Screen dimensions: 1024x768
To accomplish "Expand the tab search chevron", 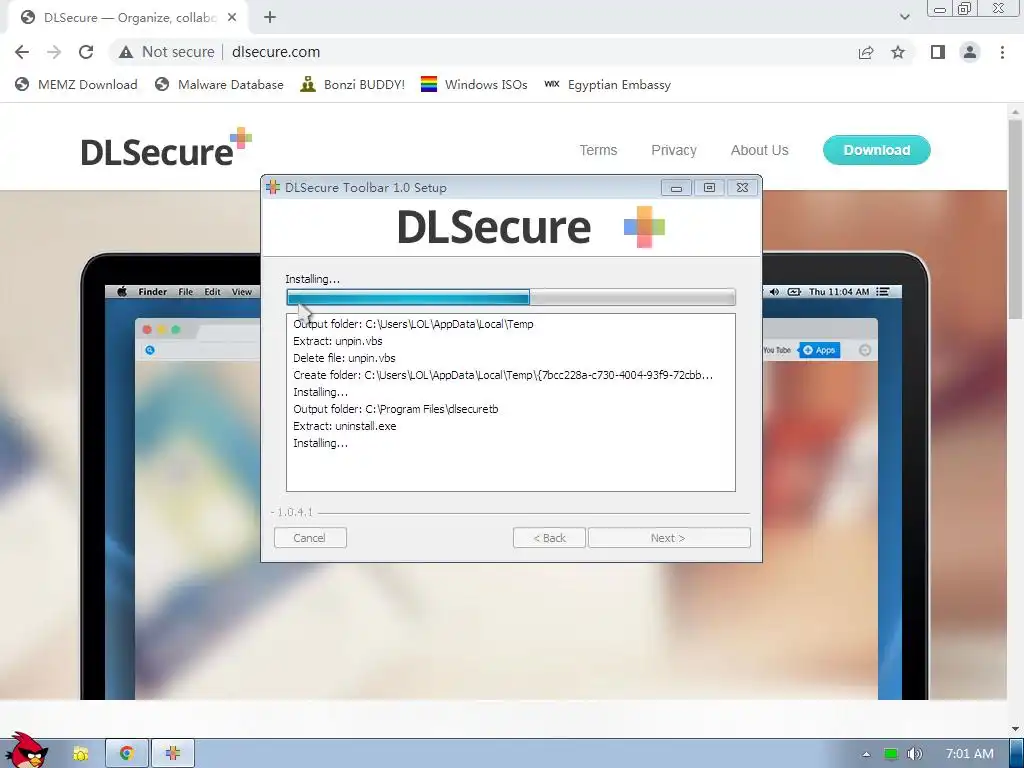I will tap(904, 17).
